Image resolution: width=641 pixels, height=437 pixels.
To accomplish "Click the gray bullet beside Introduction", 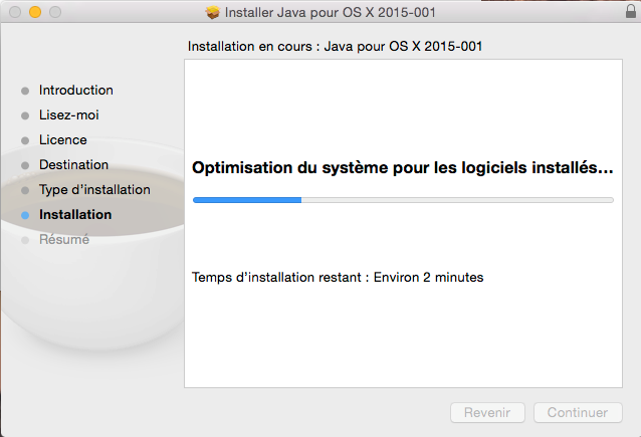I will click(x=25, y=91).
